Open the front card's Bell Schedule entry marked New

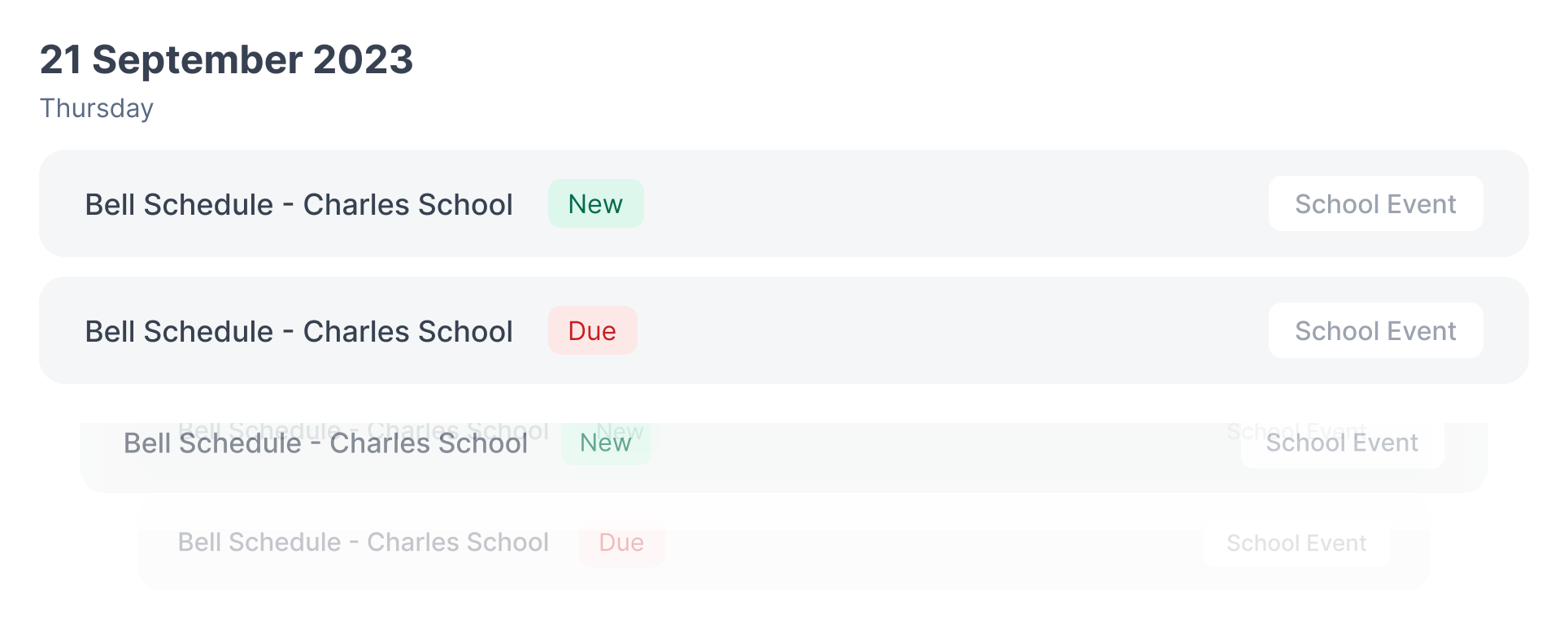(298, 204)
